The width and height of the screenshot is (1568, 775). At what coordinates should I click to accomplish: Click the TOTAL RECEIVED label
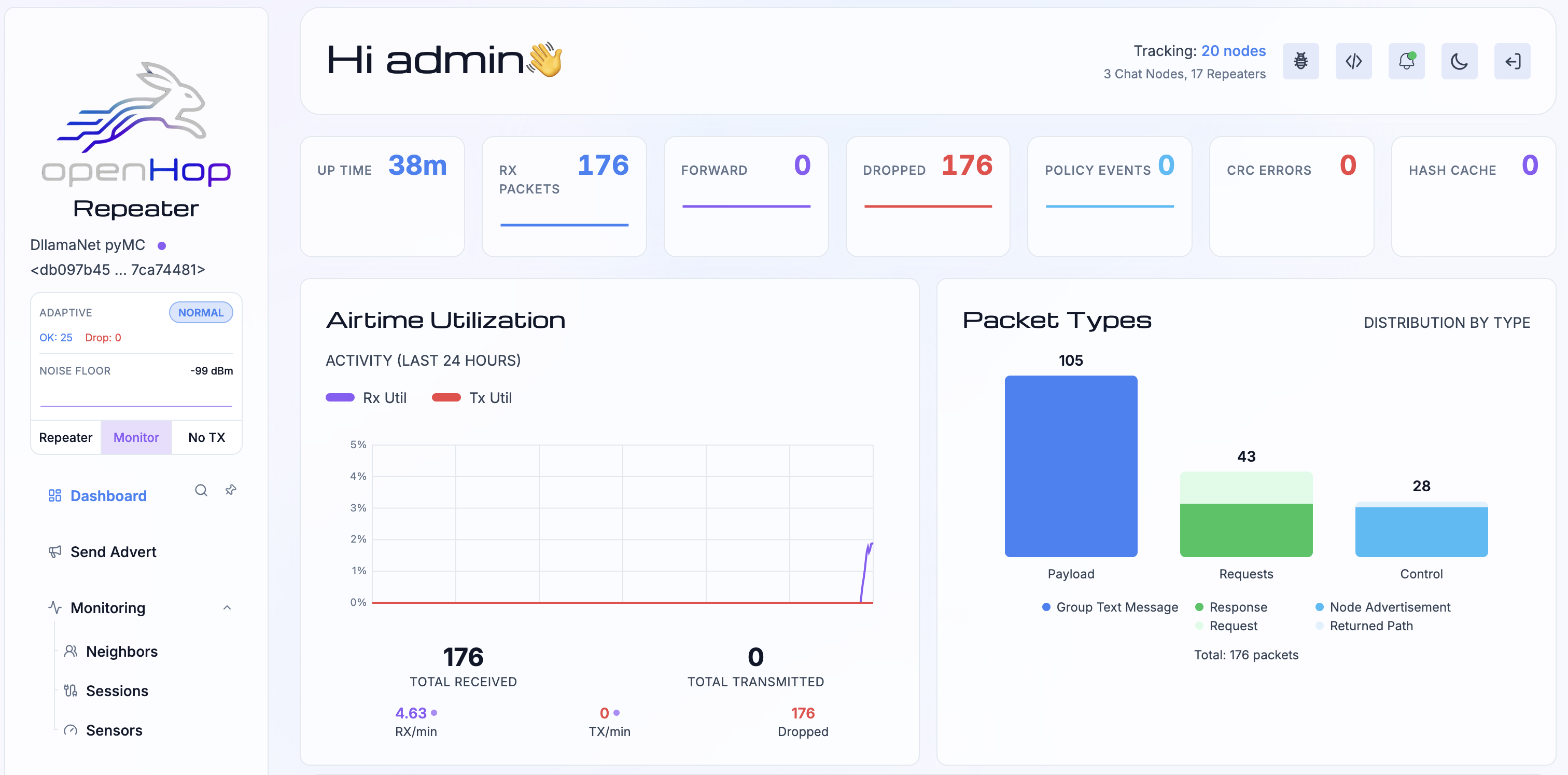463,682
